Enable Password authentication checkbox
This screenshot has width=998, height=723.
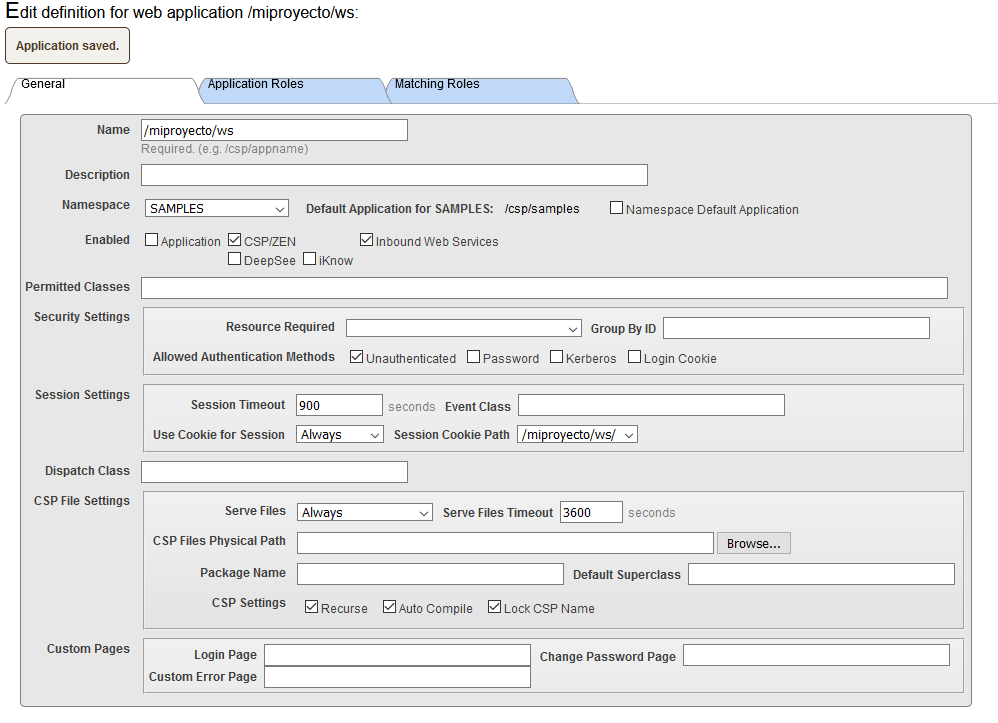click(474, 357)
